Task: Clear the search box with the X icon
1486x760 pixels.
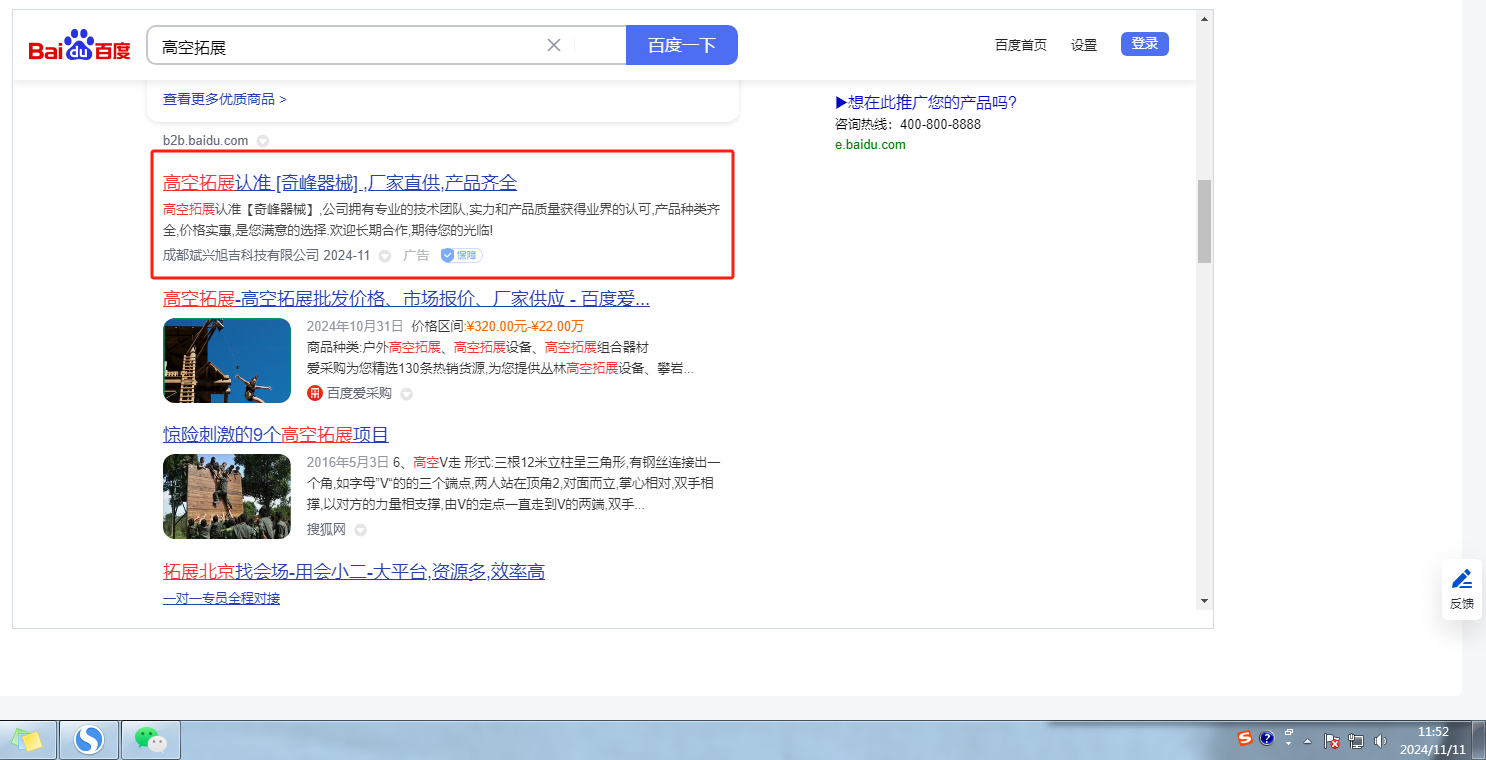Action: pyautogui.click(x=554, y=45)
